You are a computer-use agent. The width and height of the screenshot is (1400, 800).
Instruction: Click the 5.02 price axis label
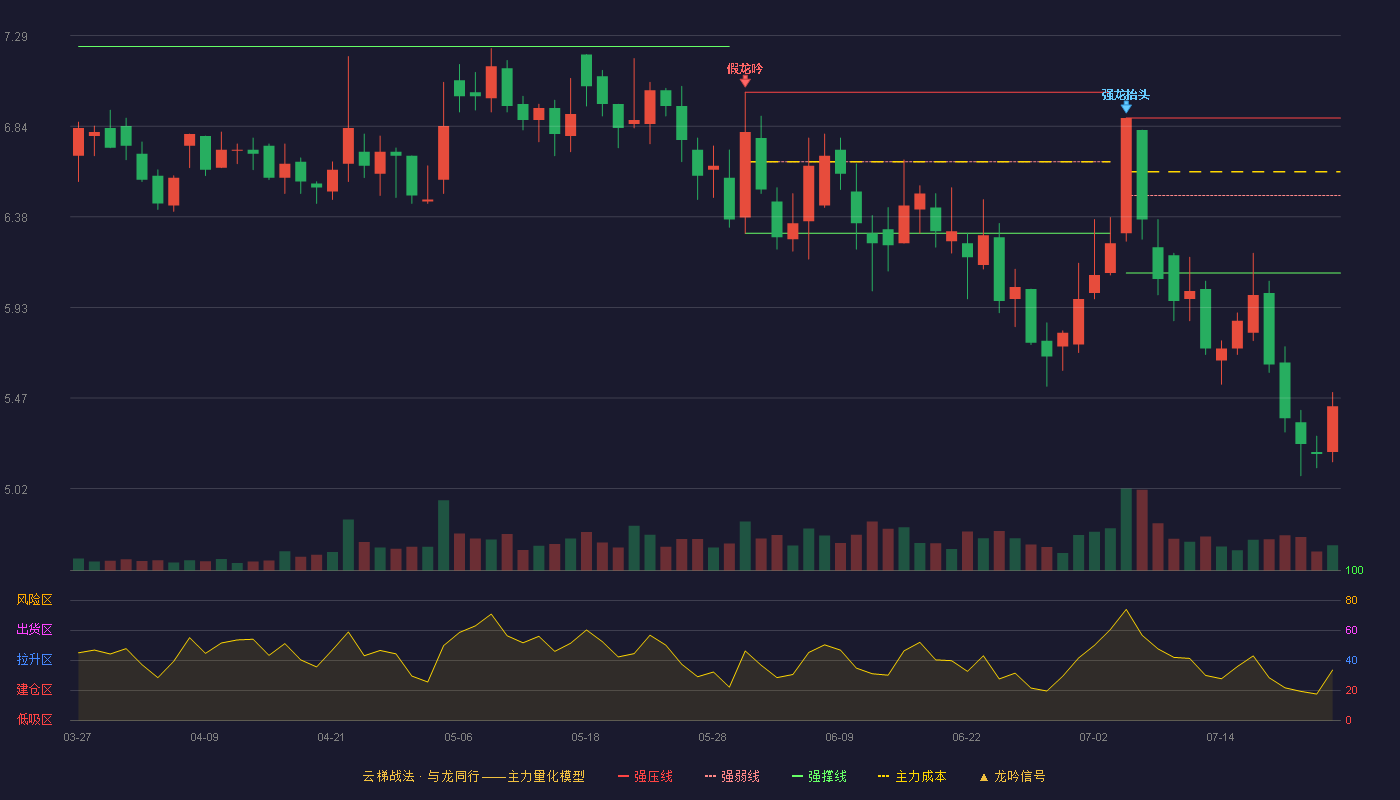[x=16, y=490]
